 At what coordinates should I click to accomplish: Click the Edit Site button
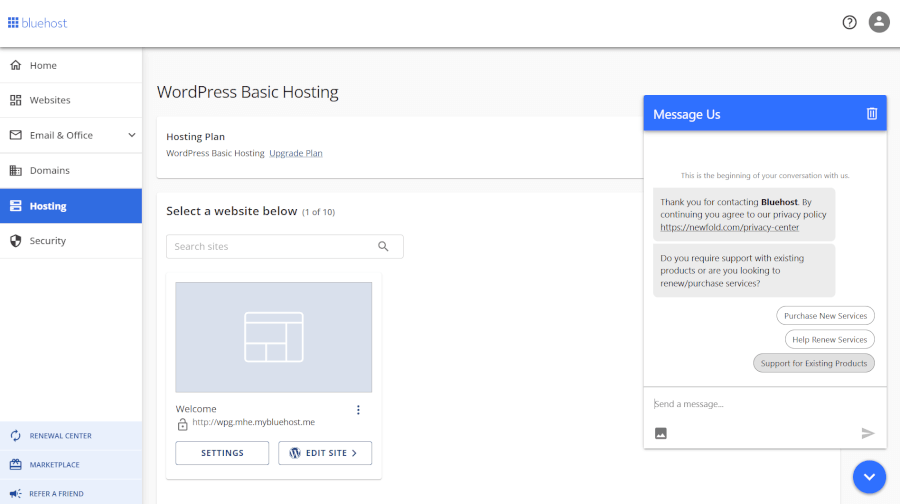(x=325, y=453)
